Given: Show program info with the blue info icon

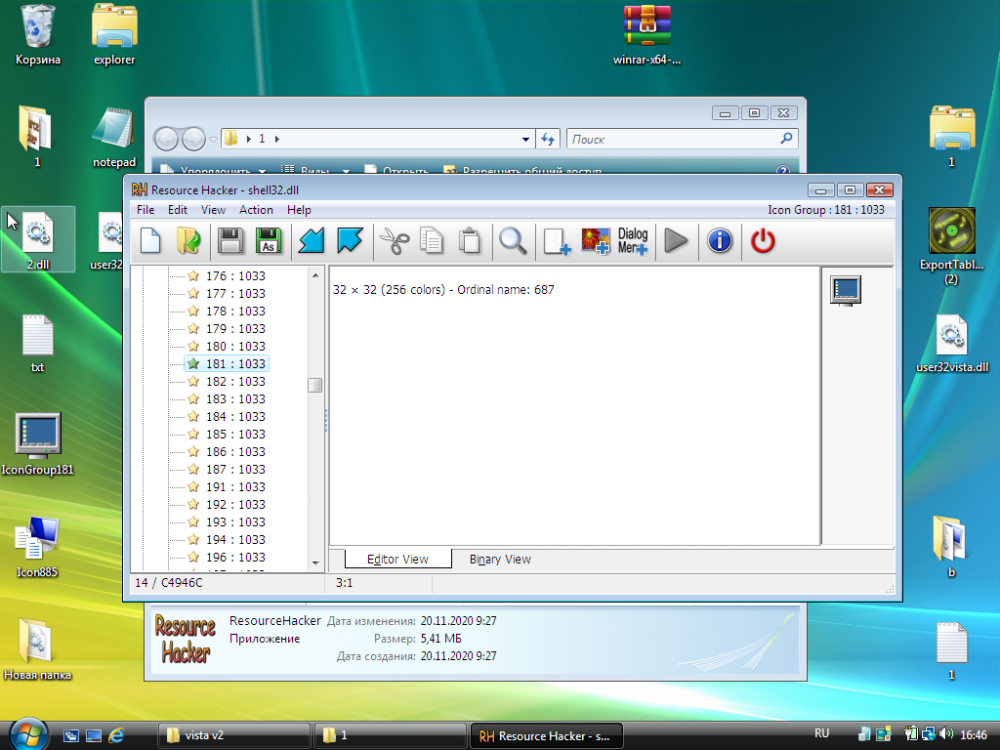Looking at the screenshot, I should point(719,240).
